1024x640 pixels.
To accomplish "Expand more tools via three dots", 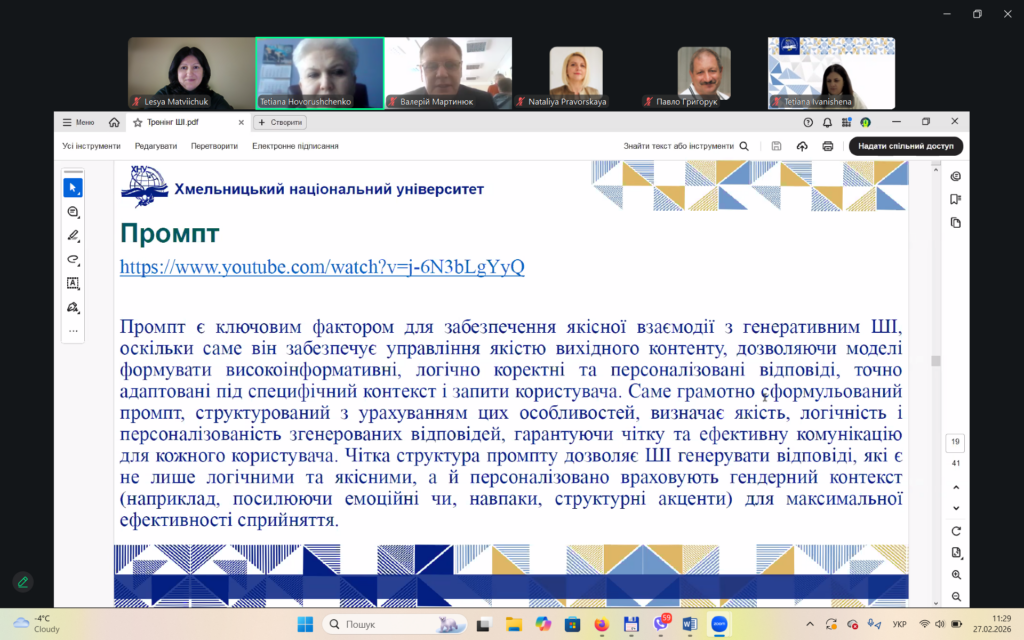I will point(73,331).
